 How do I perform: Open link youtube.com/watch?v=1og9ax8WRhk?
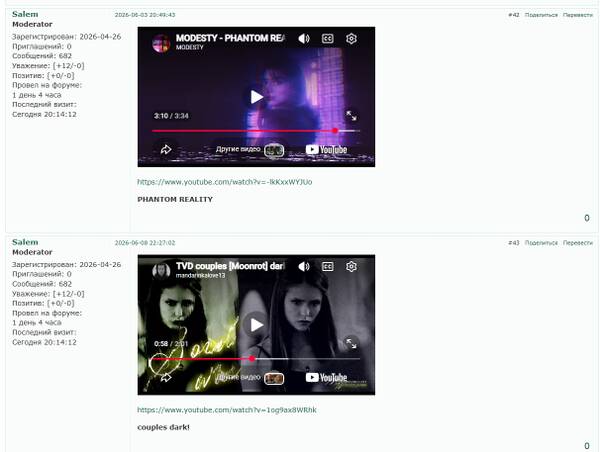[x=227, y=410]
